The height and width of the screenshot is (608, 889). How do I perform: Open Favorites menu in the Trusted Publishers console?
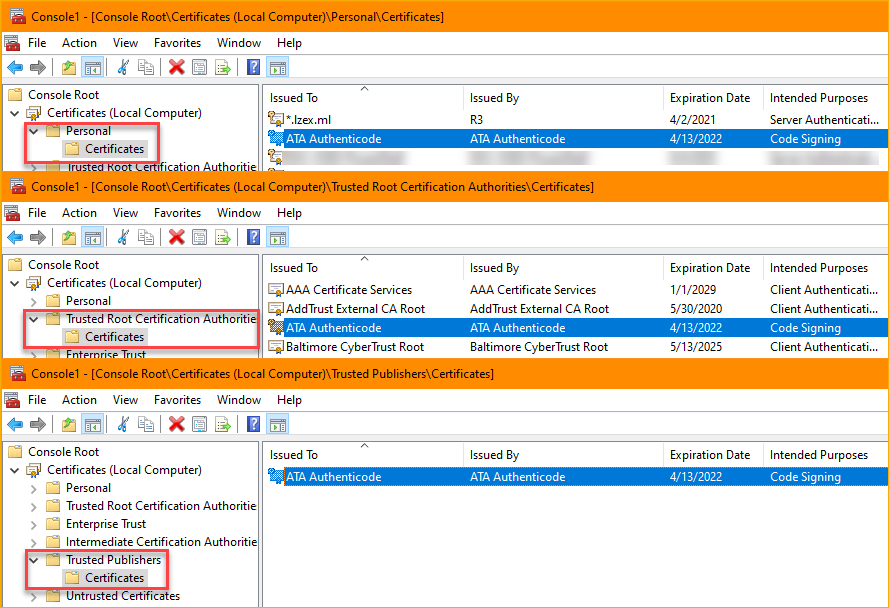click(x=177, y=400)
